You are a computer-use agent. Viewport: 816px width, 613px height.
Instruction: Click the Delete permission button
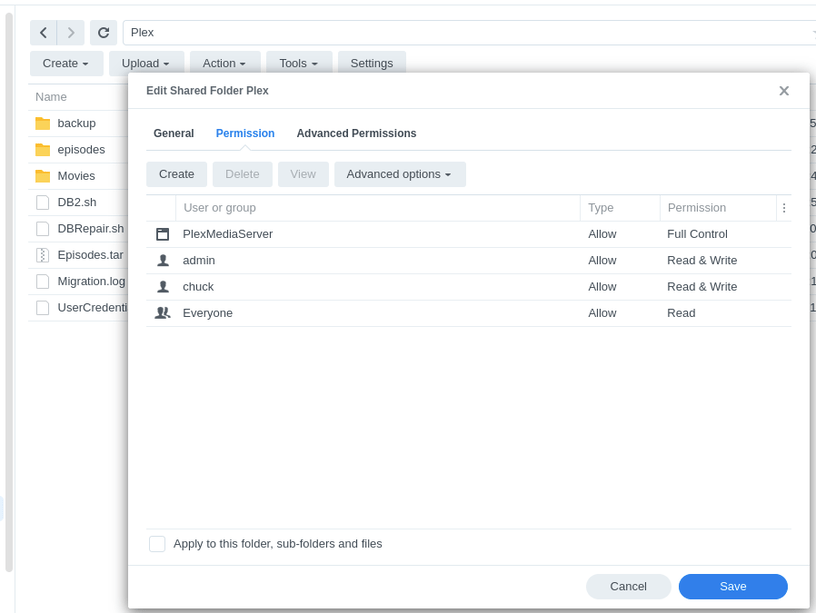point(242,174)
